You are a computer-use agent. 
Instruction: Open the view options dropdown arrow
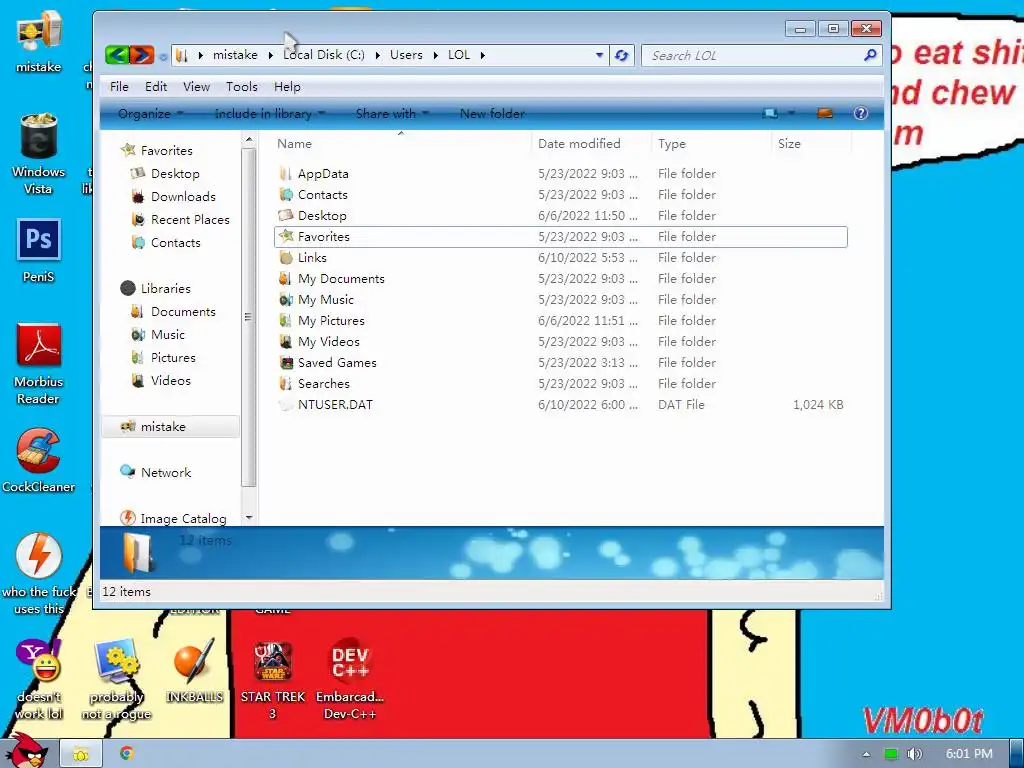tap(791, 114)
